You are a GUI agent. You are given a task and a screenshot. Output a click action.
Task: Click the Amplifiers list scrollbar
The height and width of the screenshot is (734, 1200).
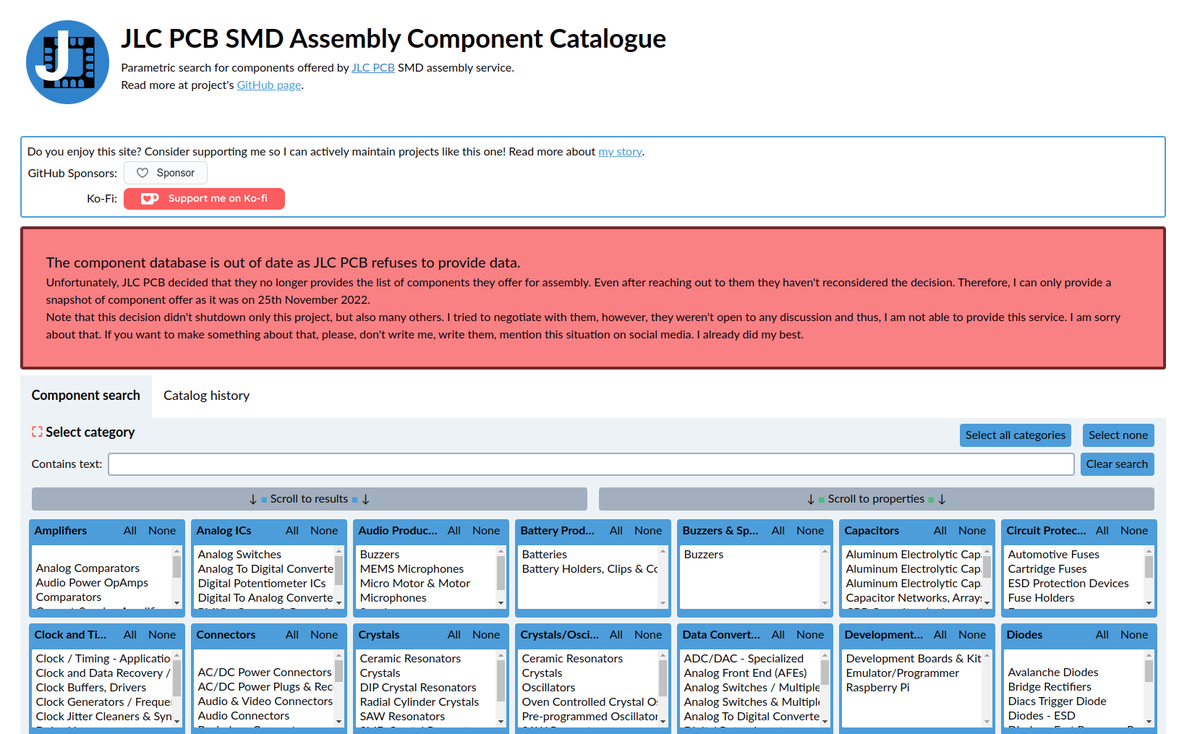177,577
